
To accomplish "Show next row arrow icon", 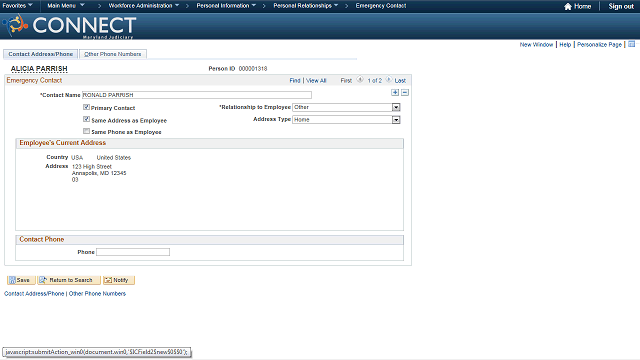I will click(x=389, y=80).
